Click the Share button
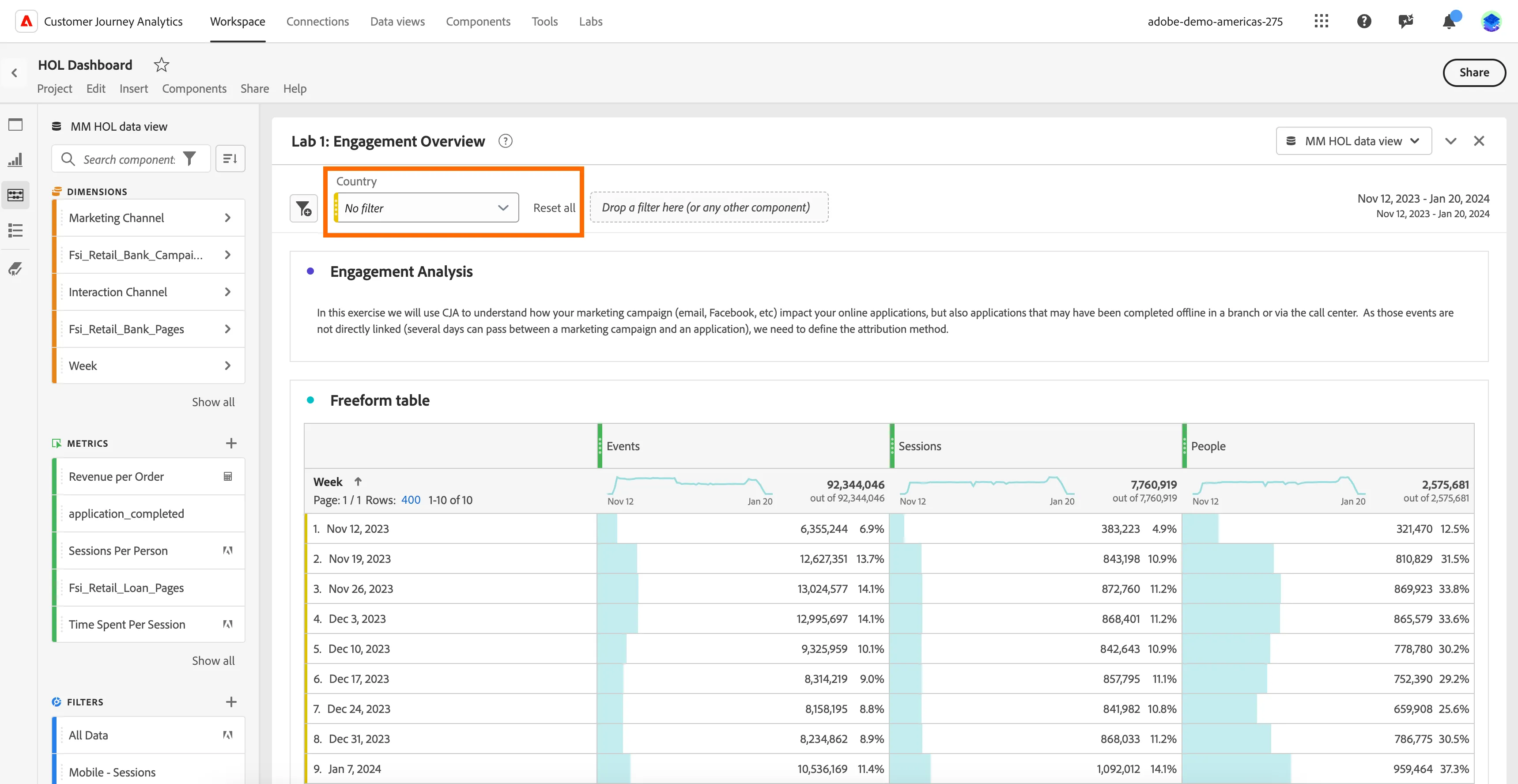Screen dimensions: 1518x784 [x=1474, y=72]
